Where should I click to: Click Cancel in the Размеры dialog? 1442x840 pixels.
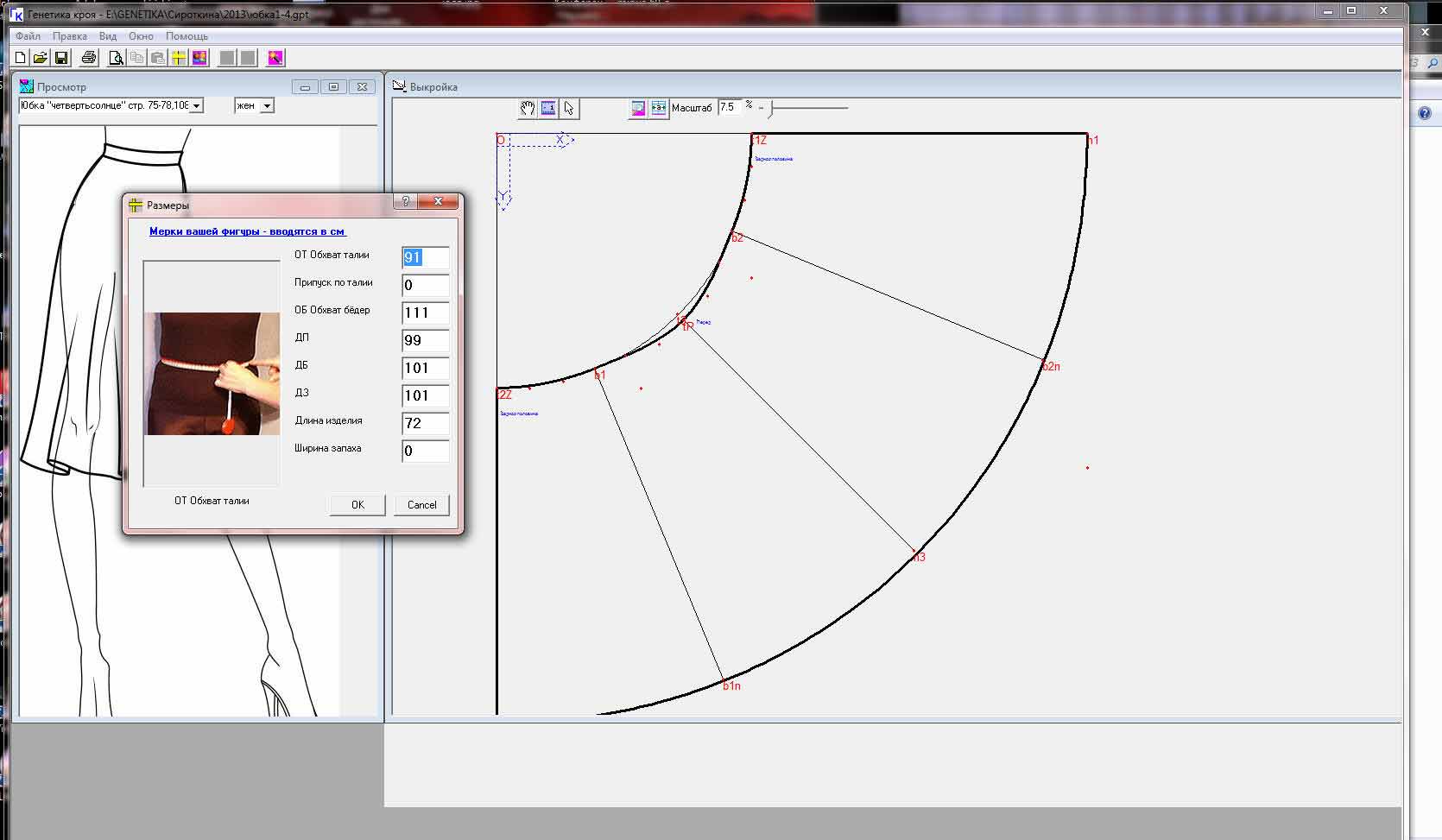click(x=421, y=505)
